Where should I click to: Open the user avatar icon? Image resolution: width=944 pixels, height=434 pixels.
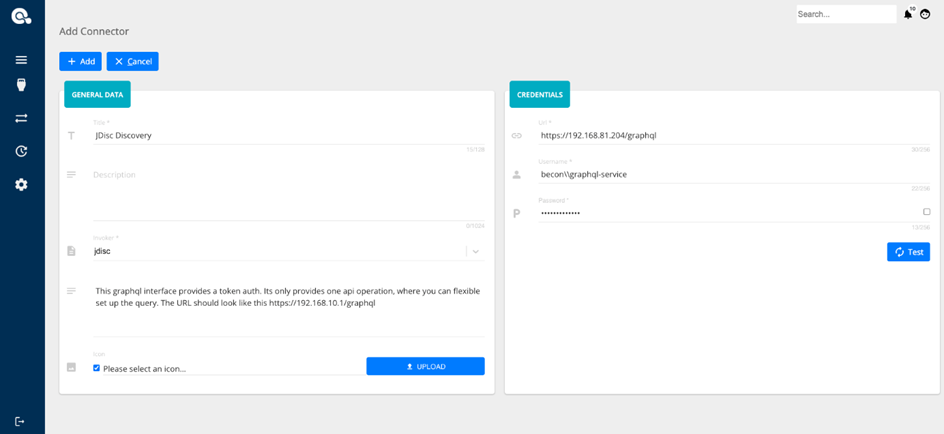coord(926,14)
